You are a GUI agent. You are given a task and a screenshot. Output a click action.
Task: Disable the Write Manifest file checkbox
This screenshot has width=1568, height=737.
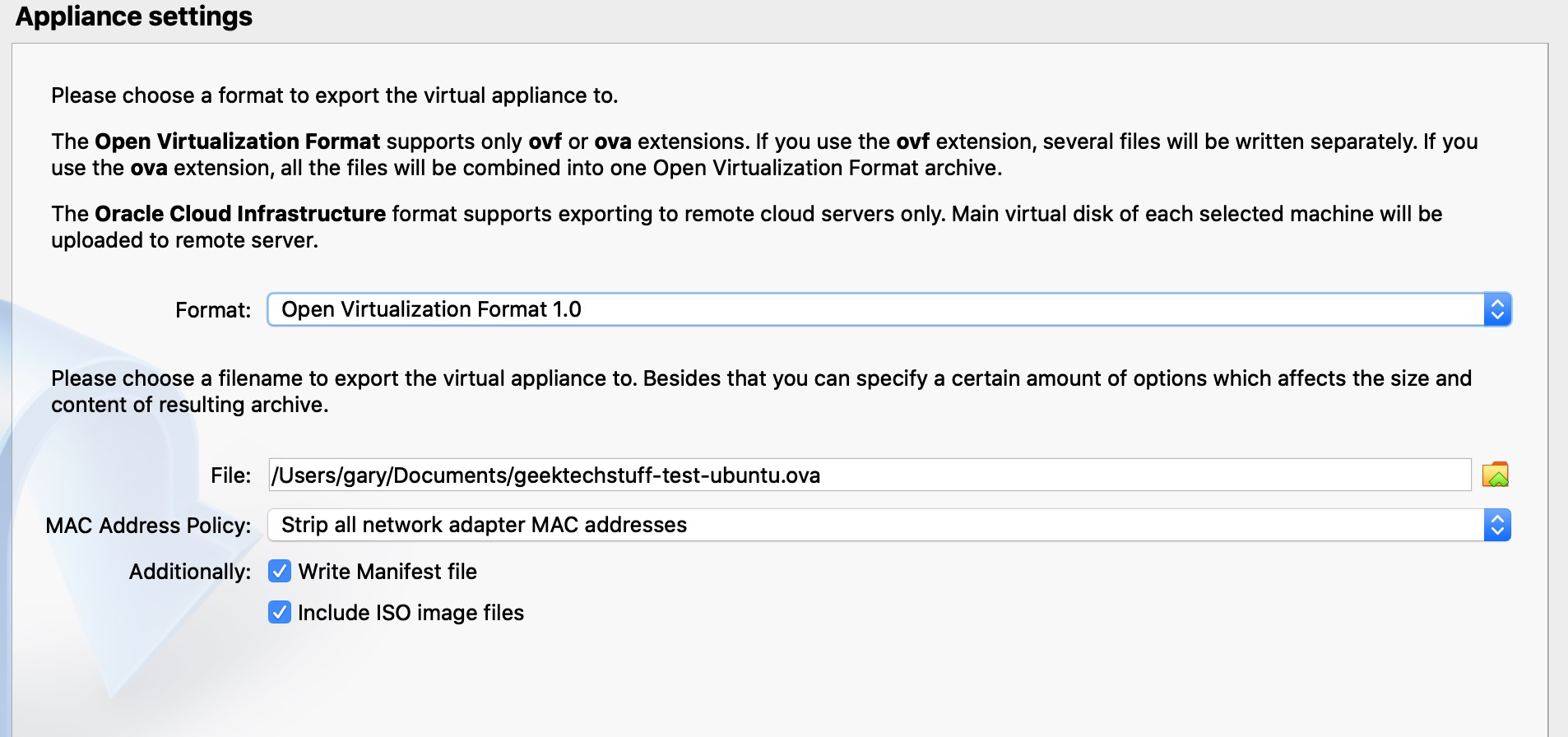[x=280, y=571]
